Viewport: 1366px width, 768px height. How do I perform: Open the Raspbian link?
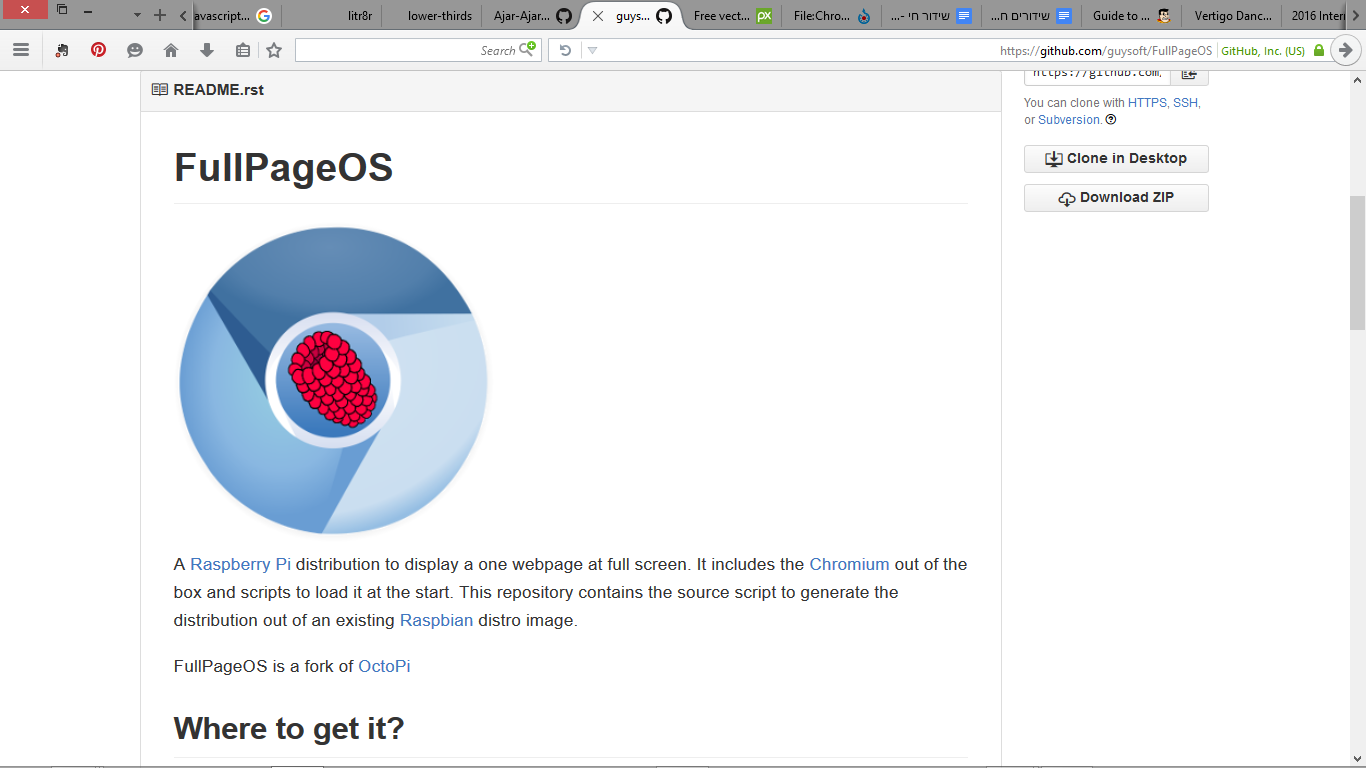(436, 620)
